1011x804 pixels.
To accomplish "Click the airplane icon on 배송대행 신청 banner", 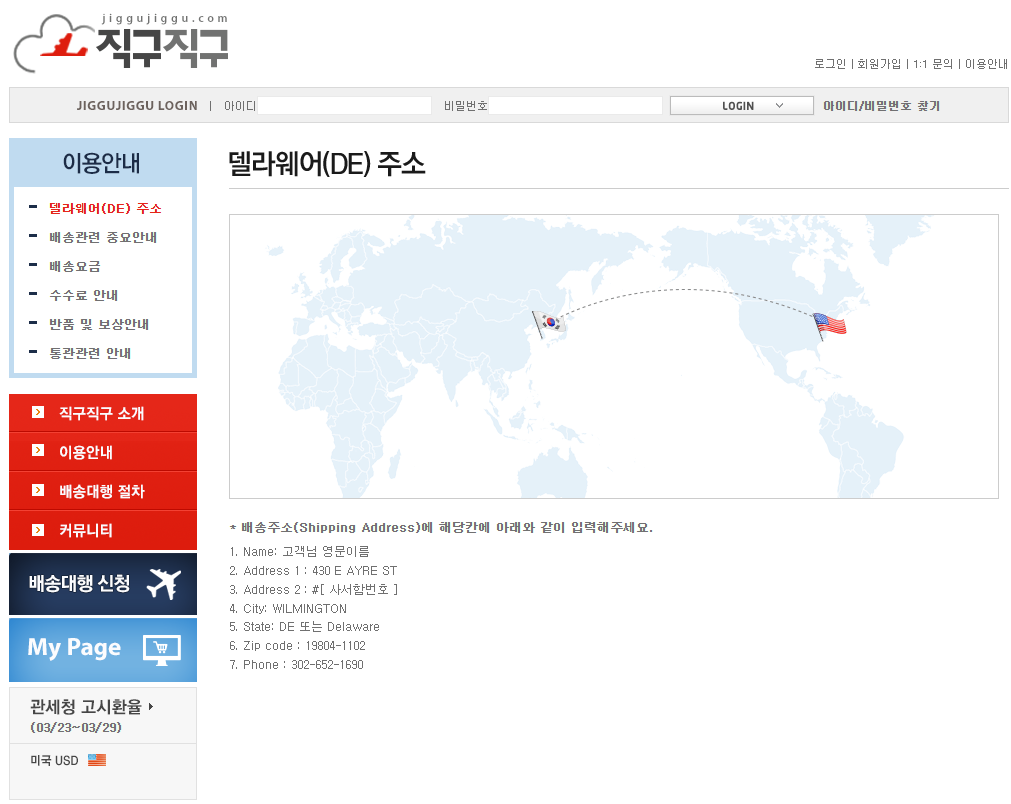I will (163, 584).
